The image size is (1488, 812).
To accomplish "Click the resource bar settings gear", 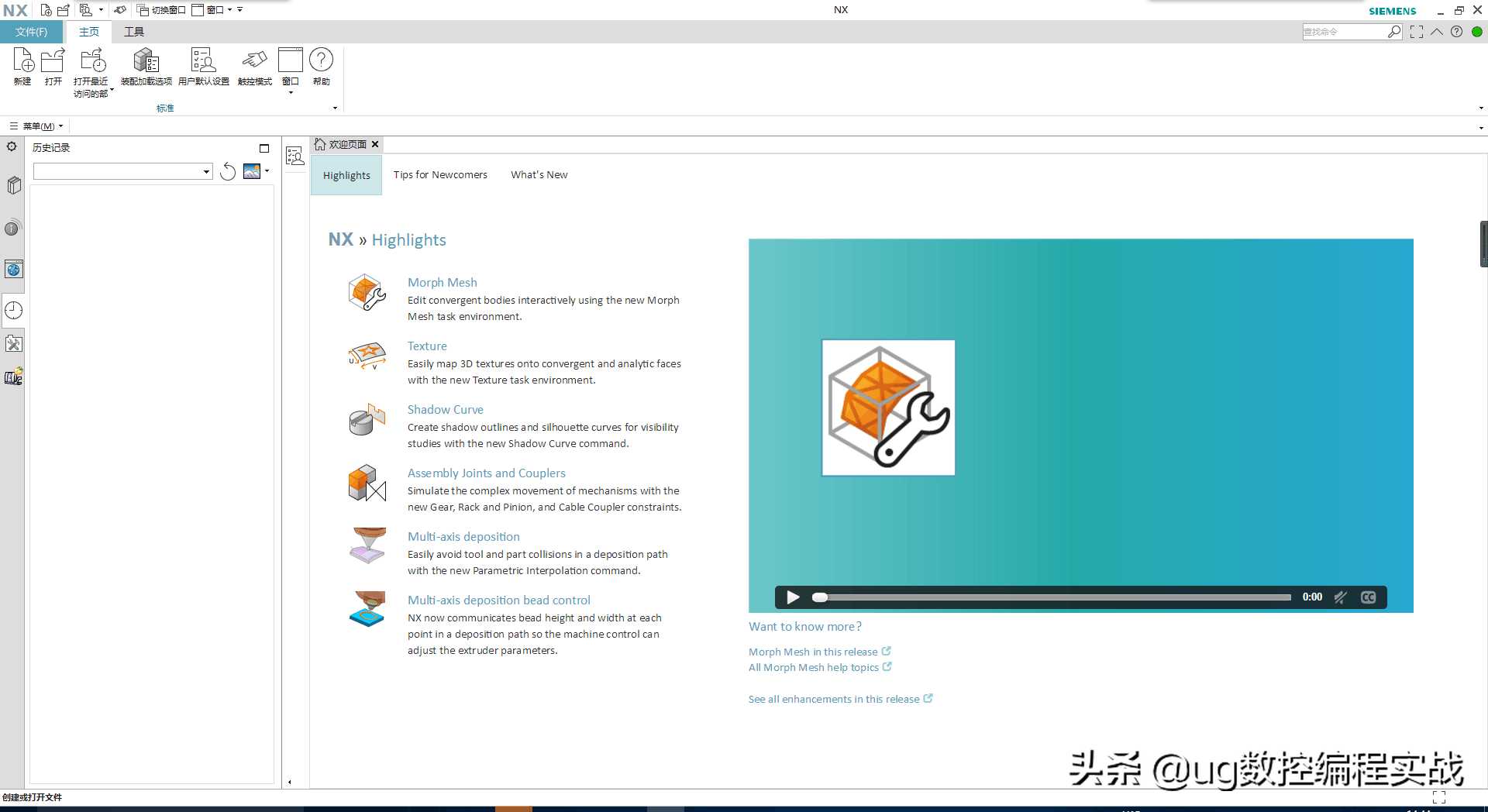I will pos(12,146).
